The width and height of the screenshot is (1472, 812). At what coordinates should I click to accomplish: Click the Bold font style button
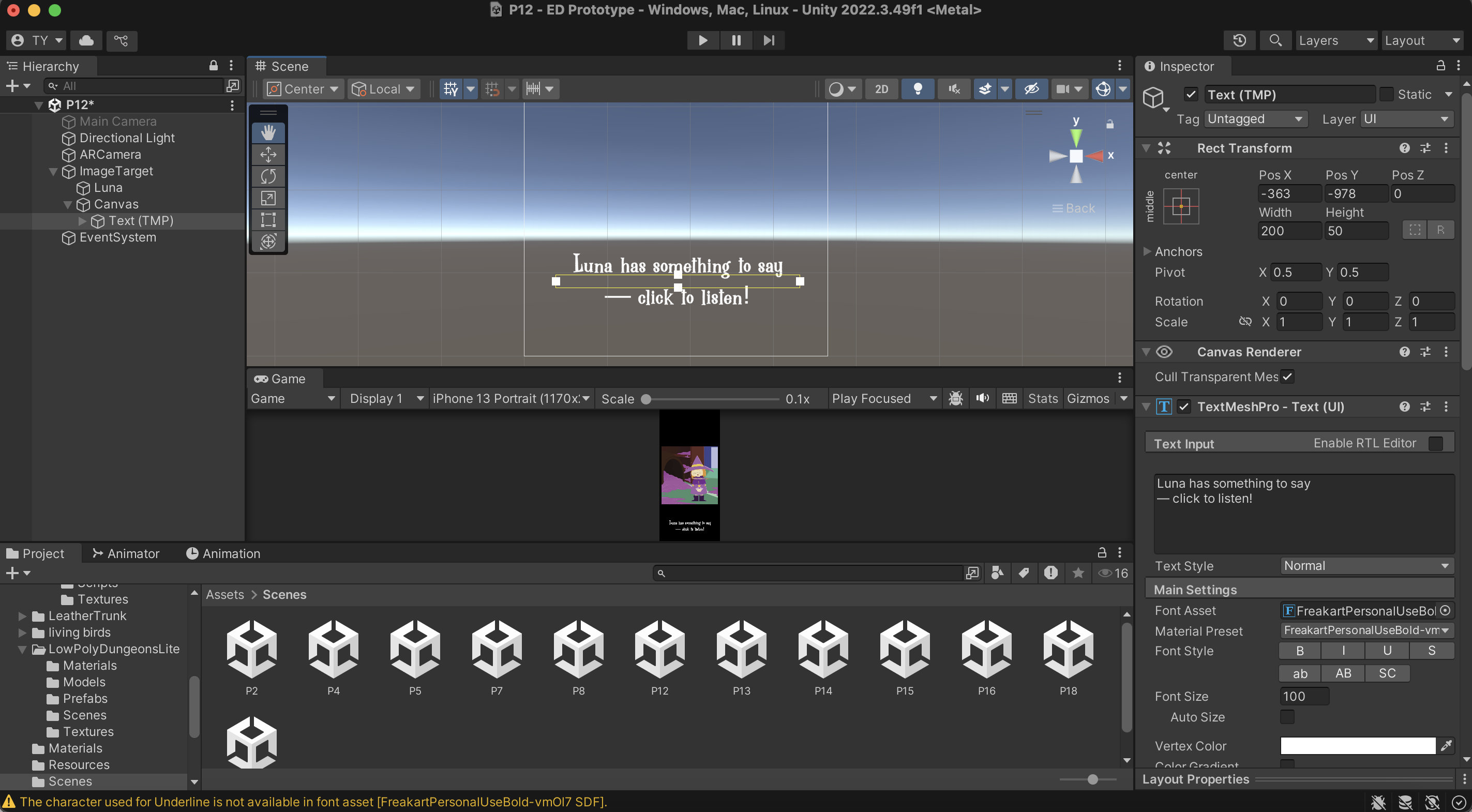coord(1299,650)
